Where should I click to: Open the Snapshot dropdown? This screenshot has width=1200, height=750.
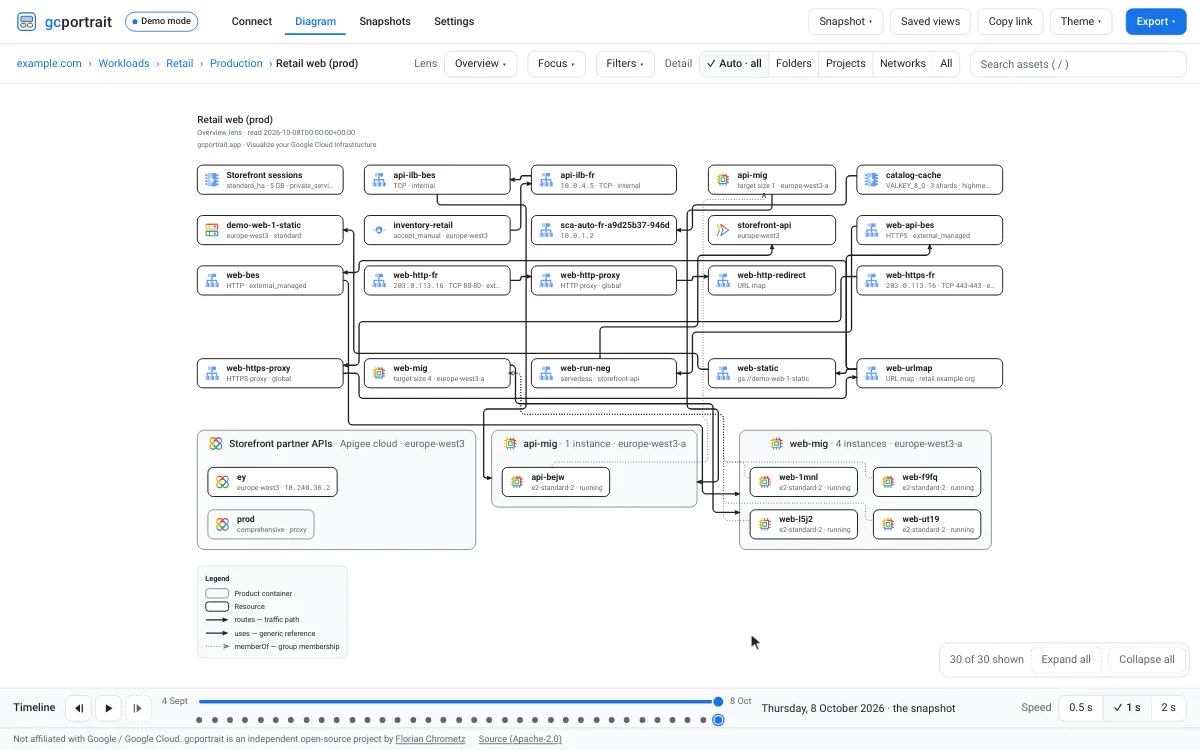[845, 21]
